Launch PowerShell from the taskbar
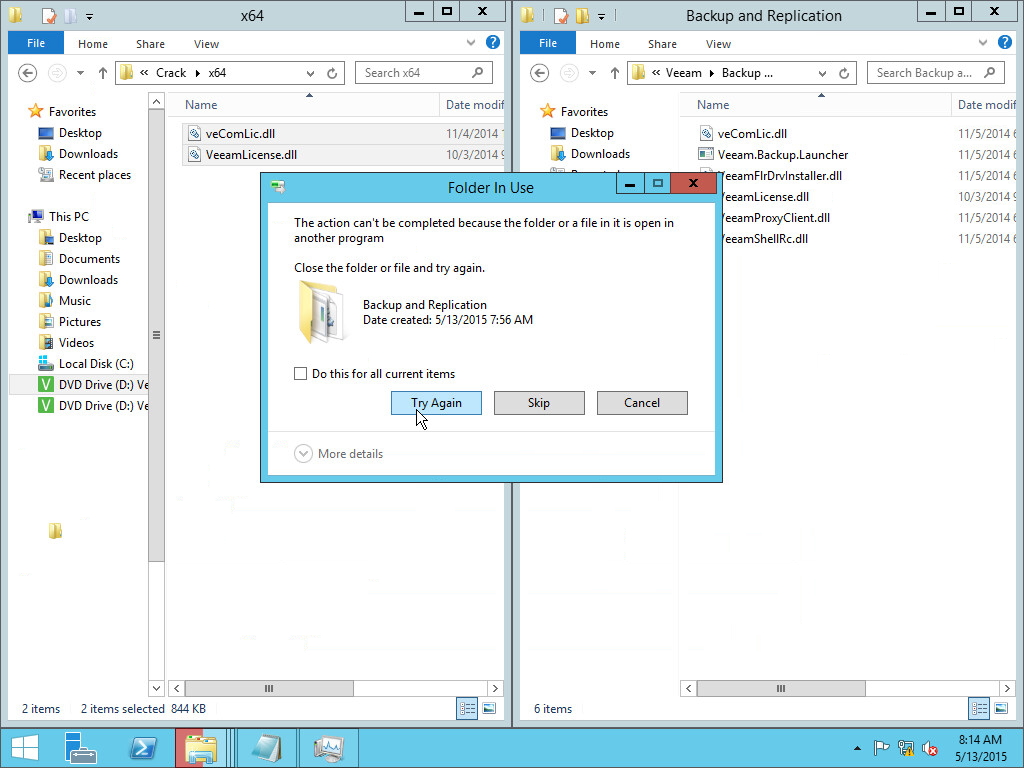Image resolution: width=1024 pixels, height=768 pixels. click(143, 748)
